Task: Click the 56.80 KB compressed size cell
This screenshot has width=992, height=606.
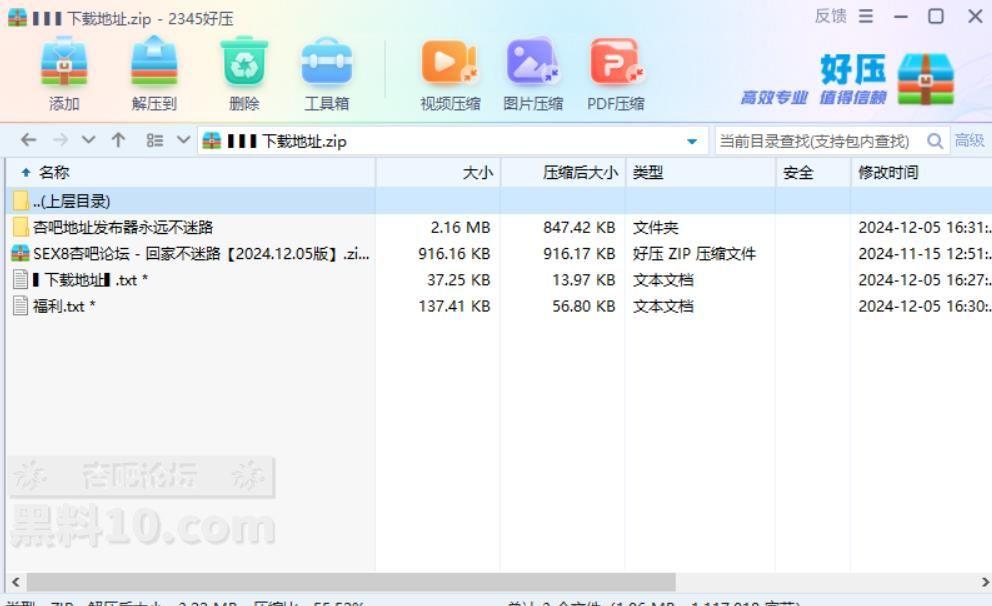Action: (583, 306)
